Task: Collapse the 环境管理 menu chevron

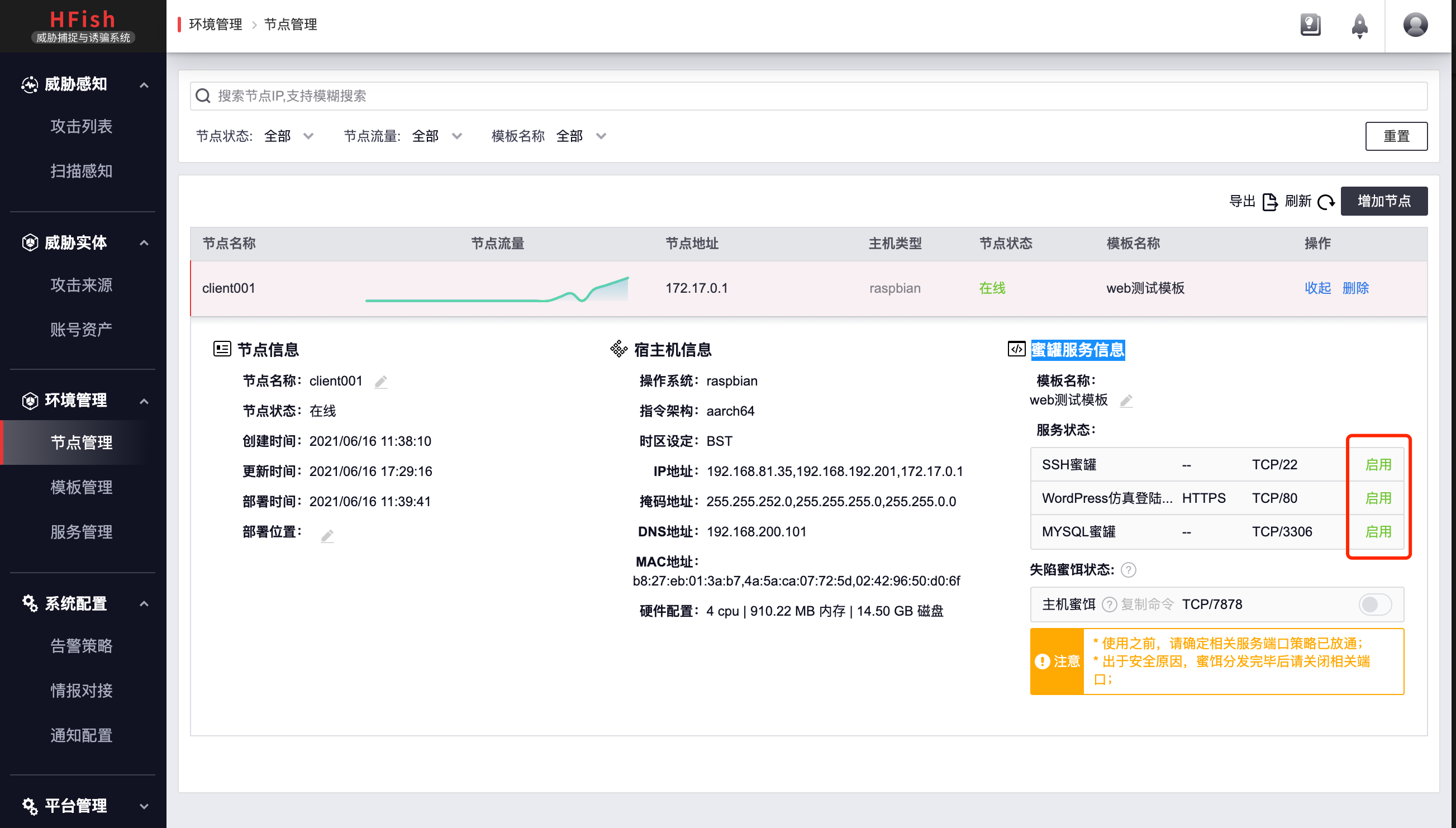Action: (144, 401)
